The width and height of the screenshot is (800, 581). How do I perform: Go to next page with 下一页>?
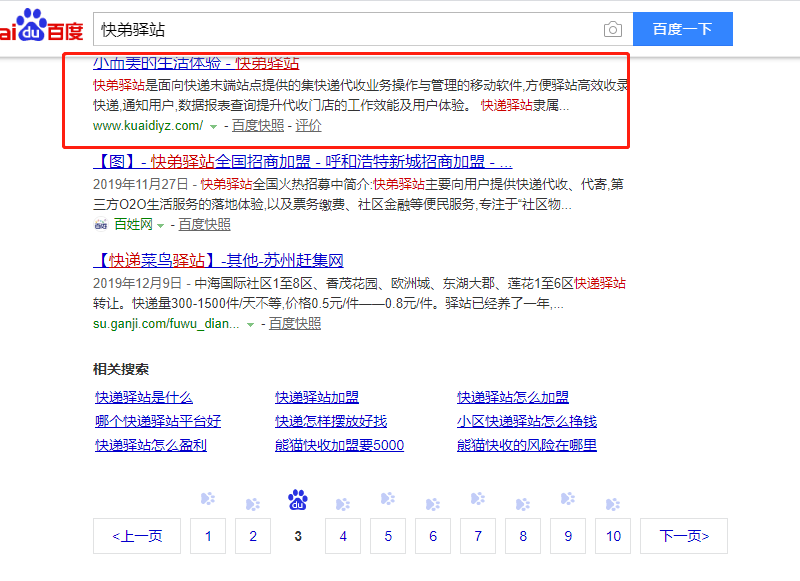click(684, 536)
